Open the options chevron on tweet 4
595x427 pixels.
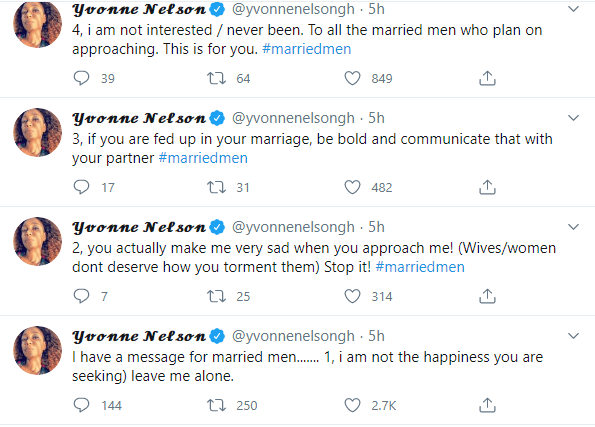573,9
